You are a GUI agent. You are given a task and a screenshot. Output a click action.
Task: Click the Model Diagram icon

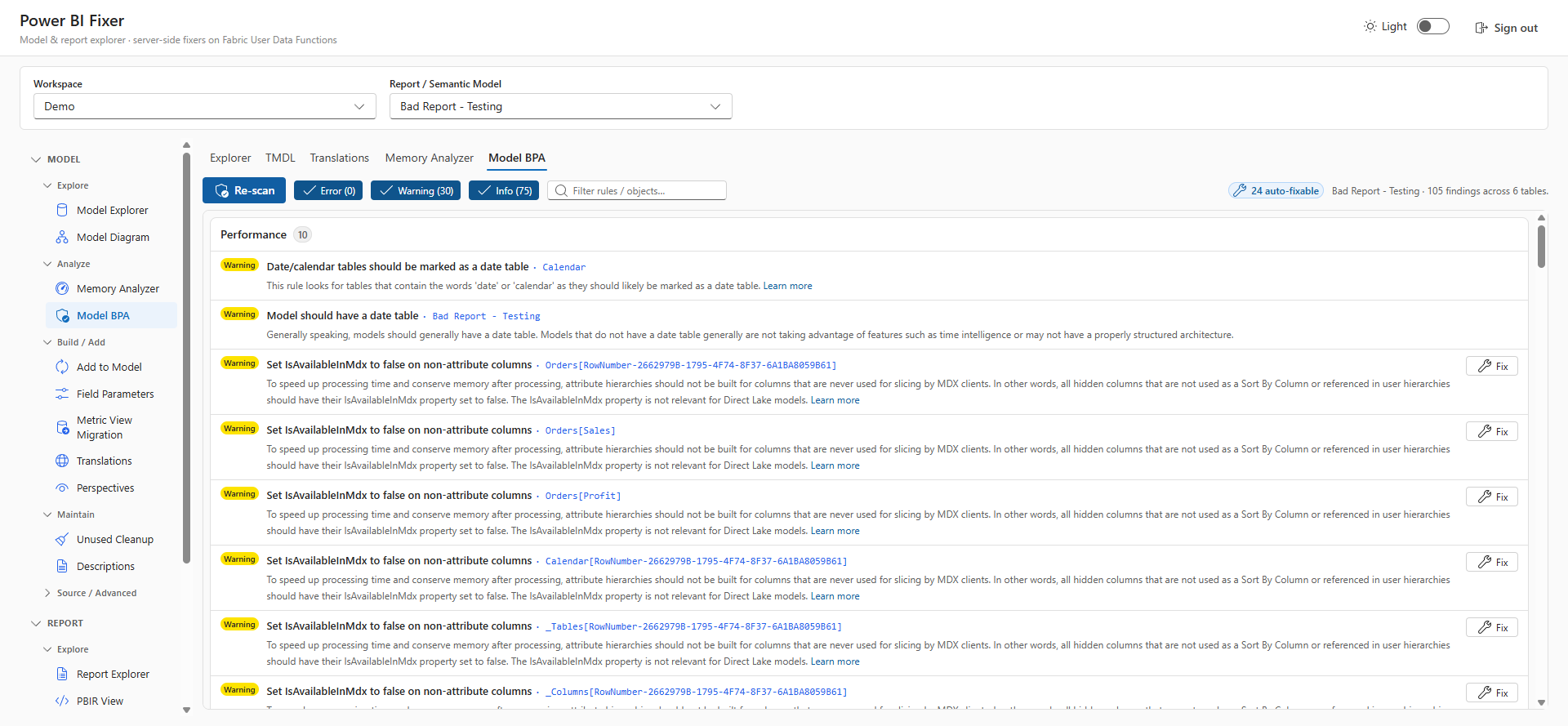[62, 238]
